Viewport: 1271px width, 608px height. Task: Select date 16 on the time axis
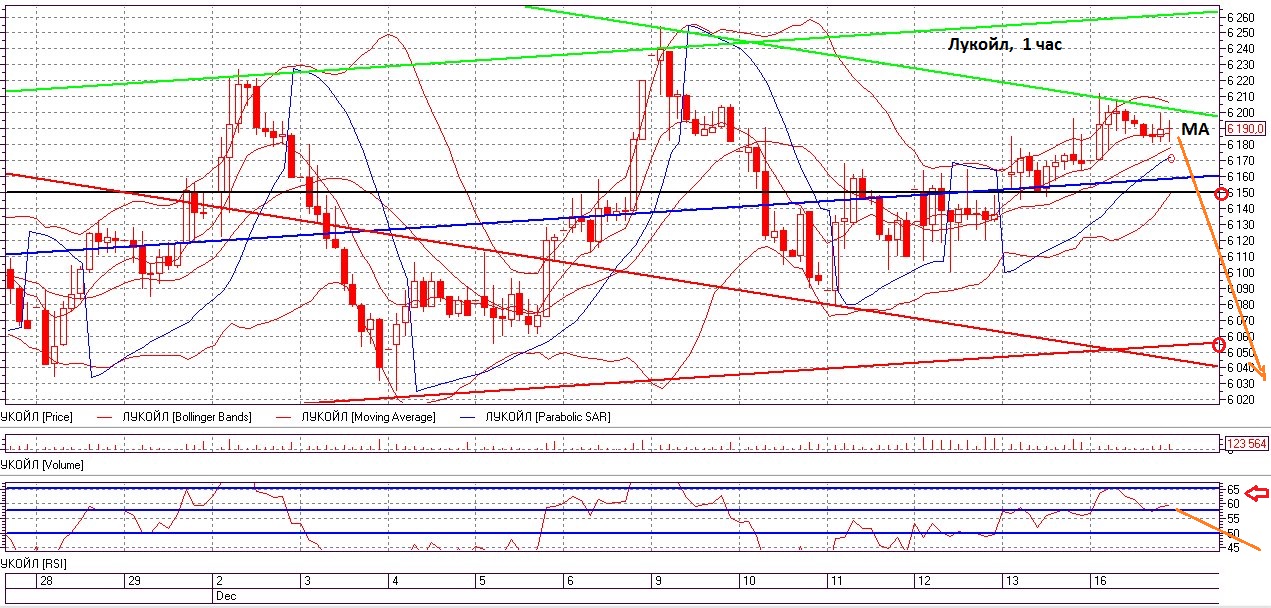pyautogui.click(x=1098, y=581)
